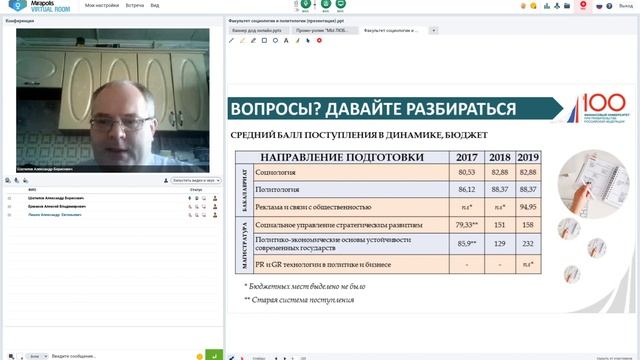Open the help question mark icon
The height and width of the screenshot is (360, 640).
[609, 6]
